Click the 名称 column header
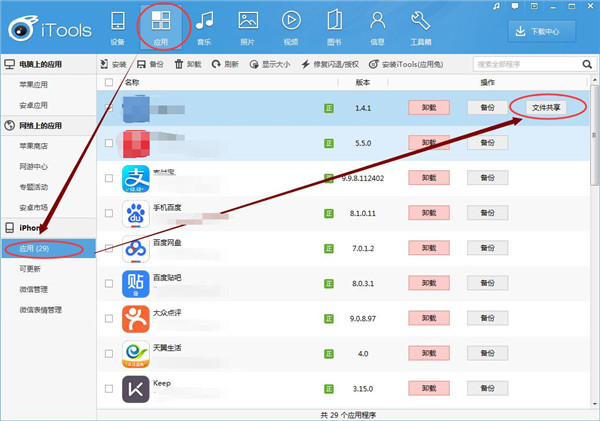This screenshot has height=421, width=600. [132, 82]
